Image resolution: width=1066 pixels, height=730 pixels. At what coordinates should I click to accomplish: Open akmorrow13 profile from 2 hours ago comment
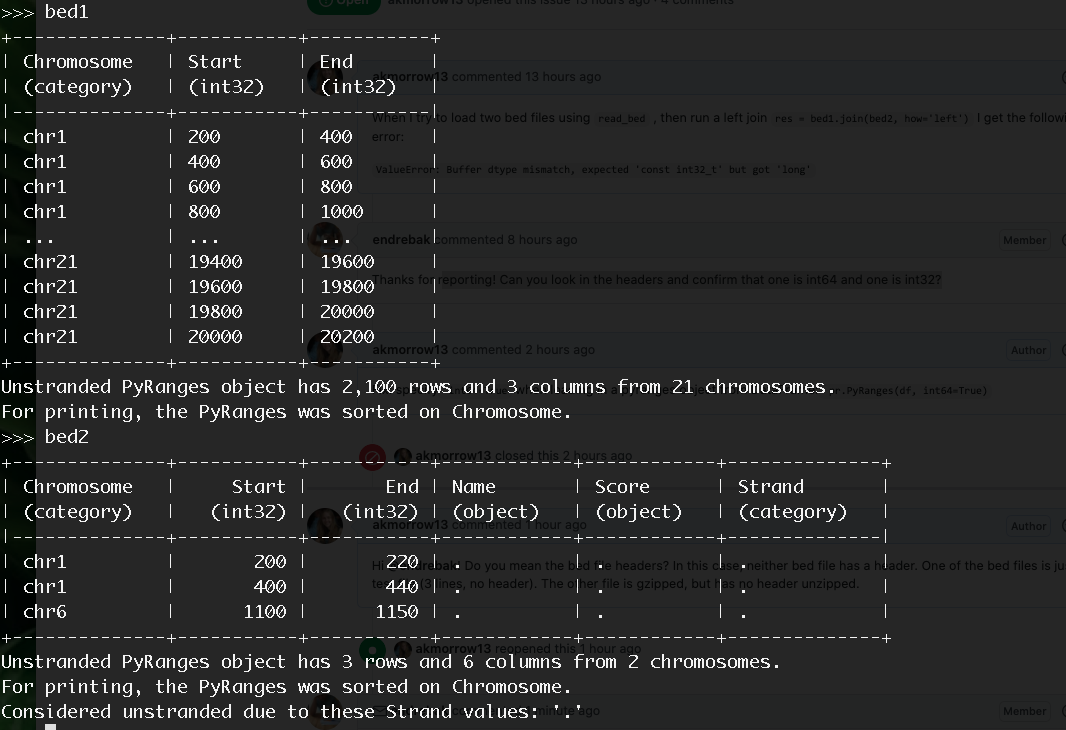coord(410,350)
